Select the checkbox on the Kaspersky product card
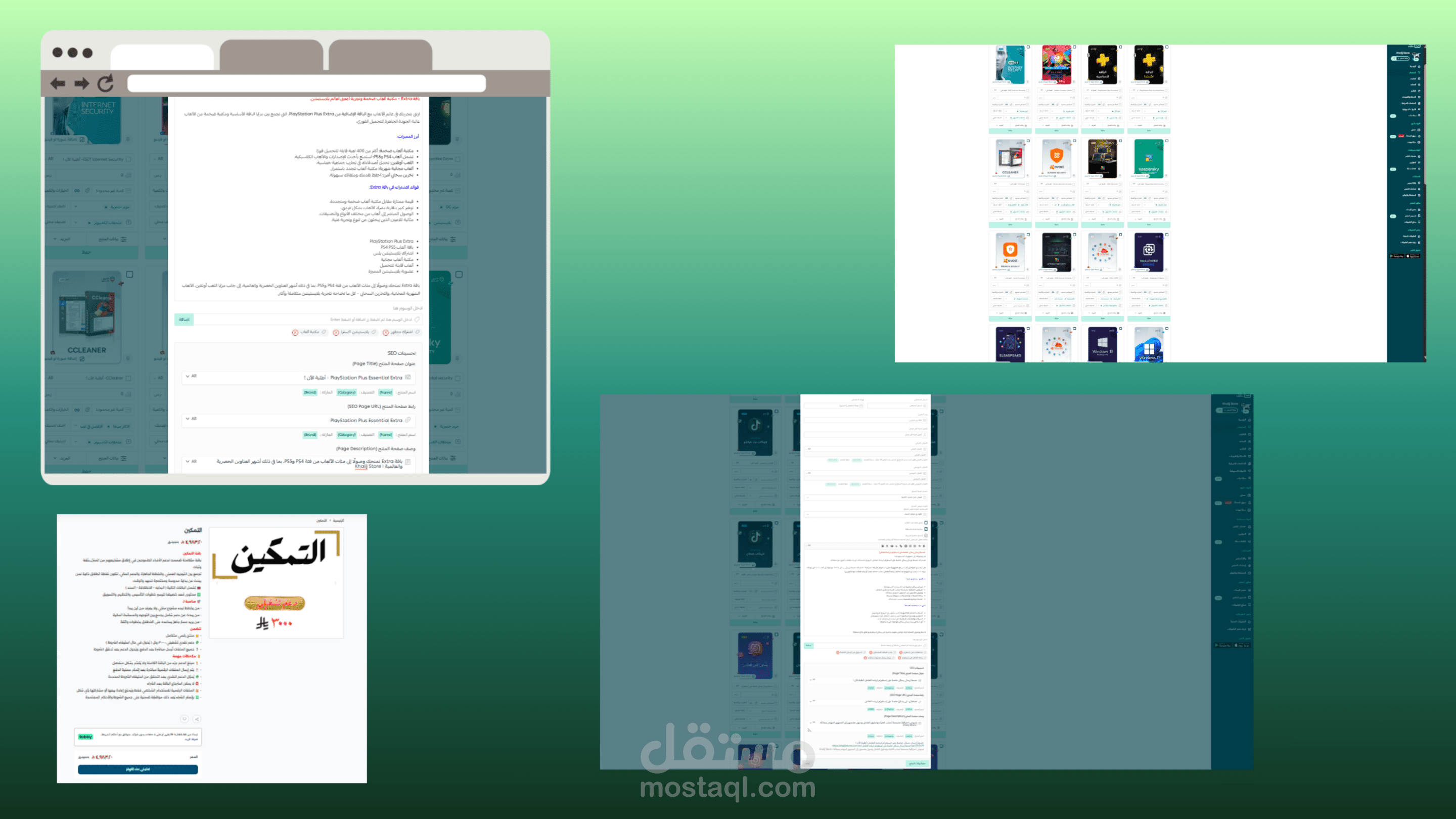 pos(1167,141)
